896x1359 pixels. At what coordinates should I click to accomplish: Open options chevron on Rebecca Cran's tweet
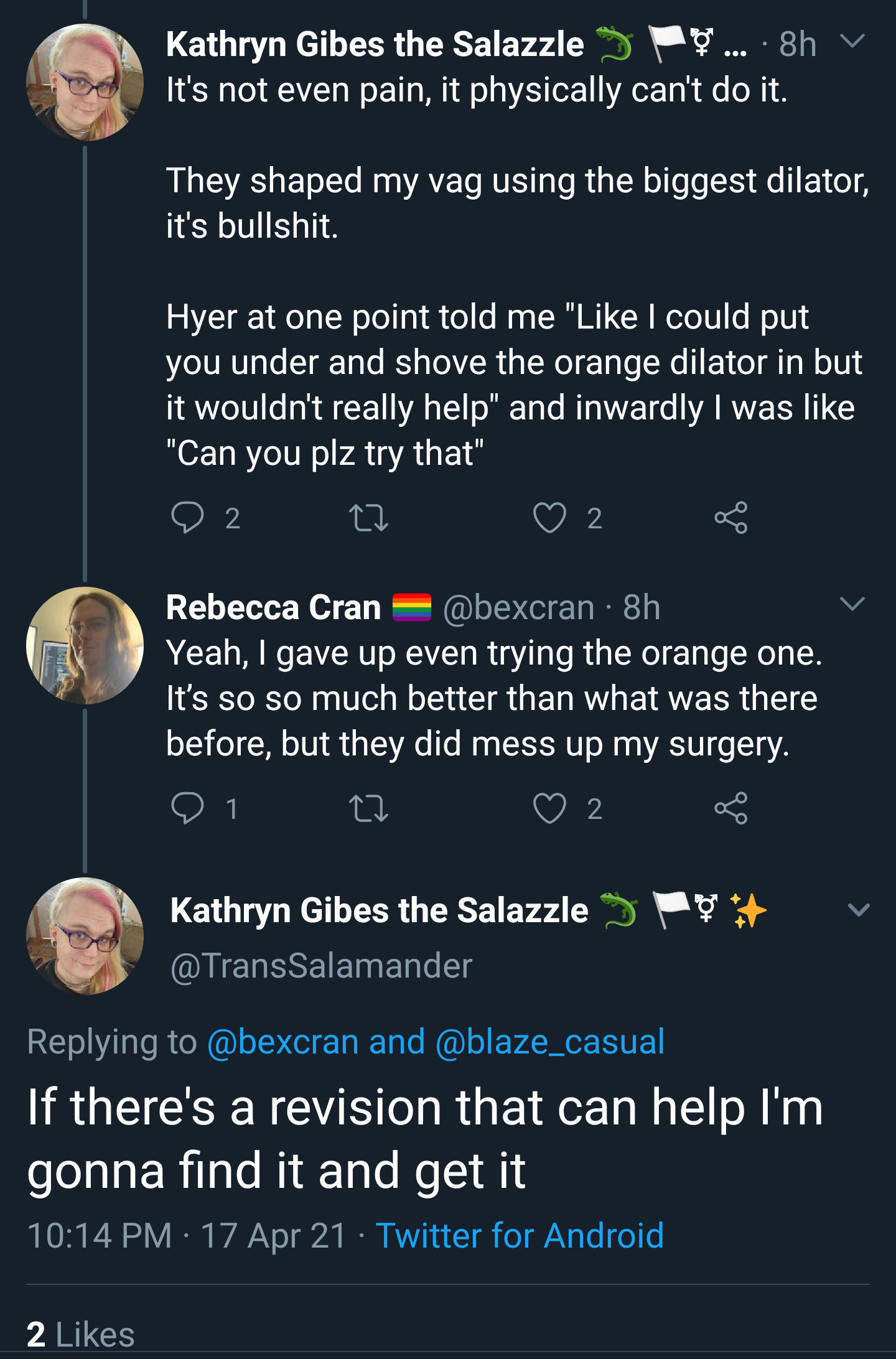pyautogui.click(x=852, y=604)
